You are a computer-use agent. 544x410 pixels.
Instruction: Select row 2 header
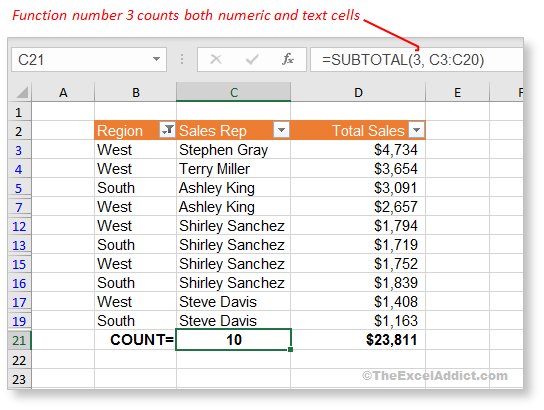19,131
